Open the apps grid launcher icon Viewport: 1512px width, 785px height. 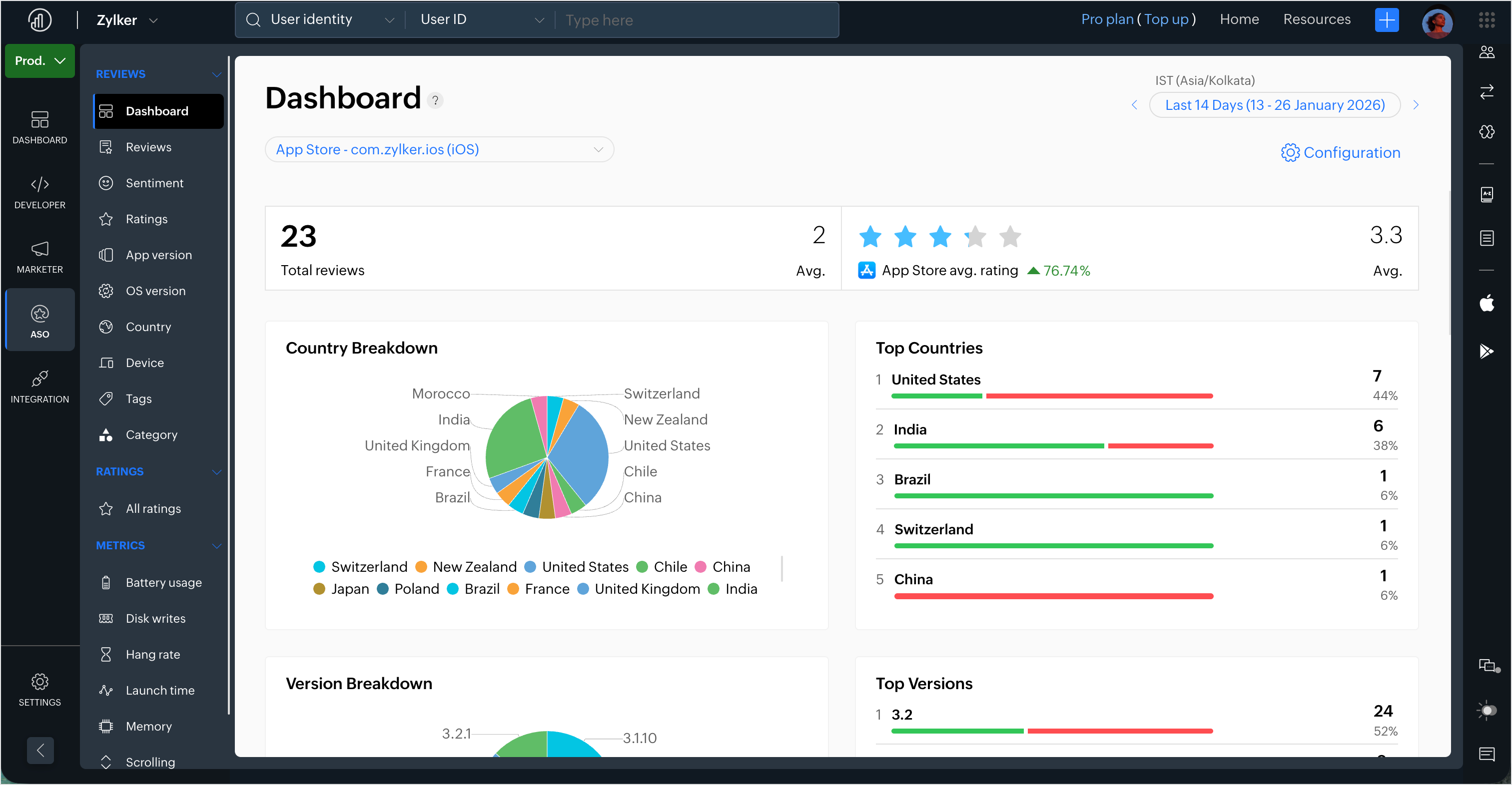[1486, 20]
